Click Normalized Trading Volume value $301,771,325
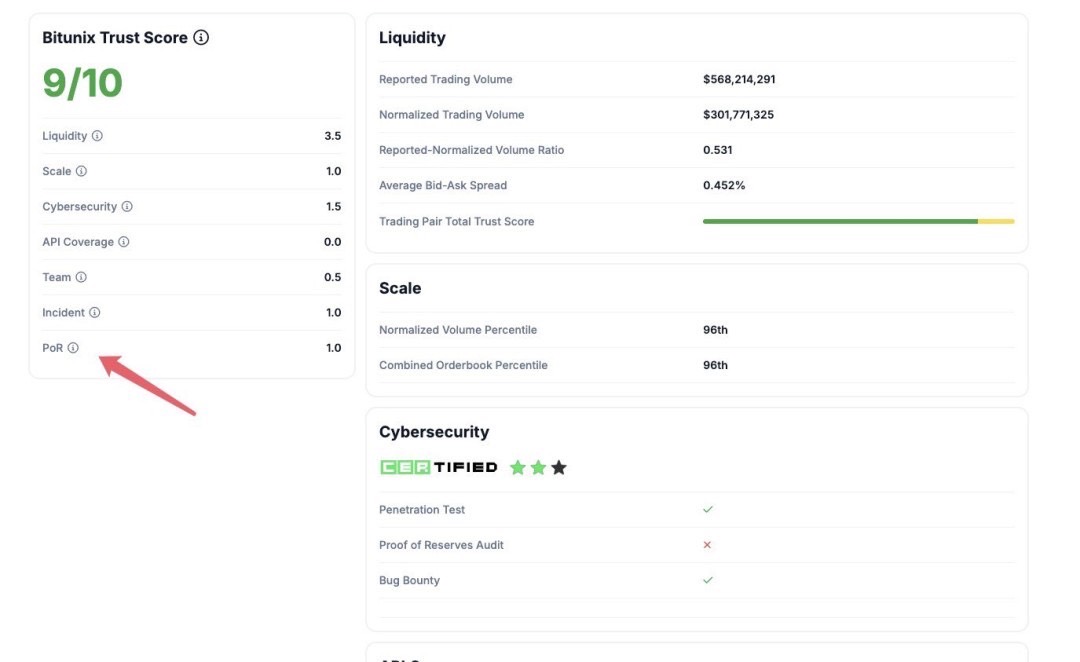Image resolution: width=1080 pixels, height=662 pixels. [738, 114]
